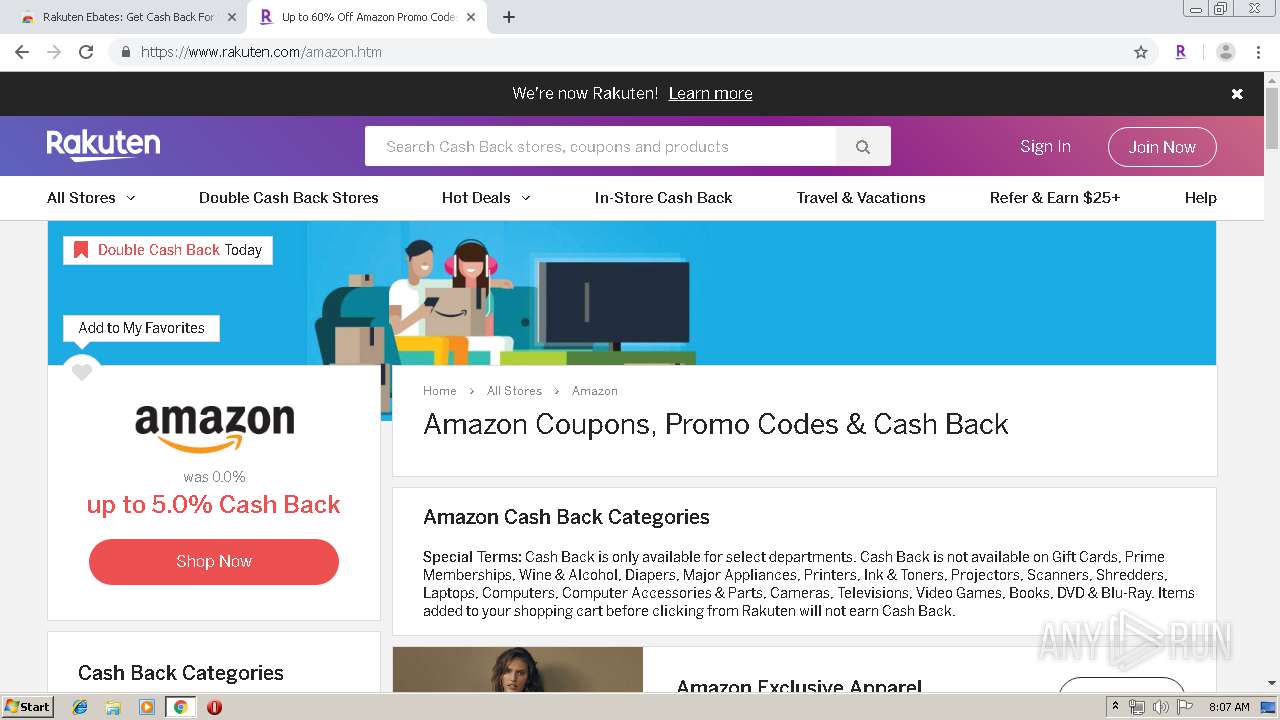Open a new tab with plus button
This screenshot has width=1280, height=720.
tap(509, 17)
